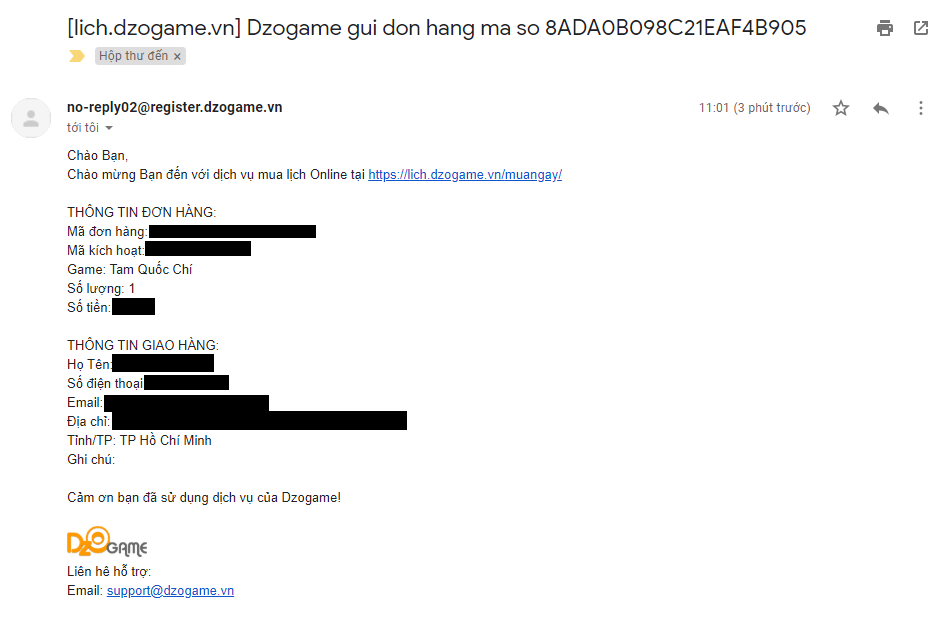The height and width of the screenshot is (623, 945).
Task: Select the Hộp thư đến label chip
Action: point(133,56)
